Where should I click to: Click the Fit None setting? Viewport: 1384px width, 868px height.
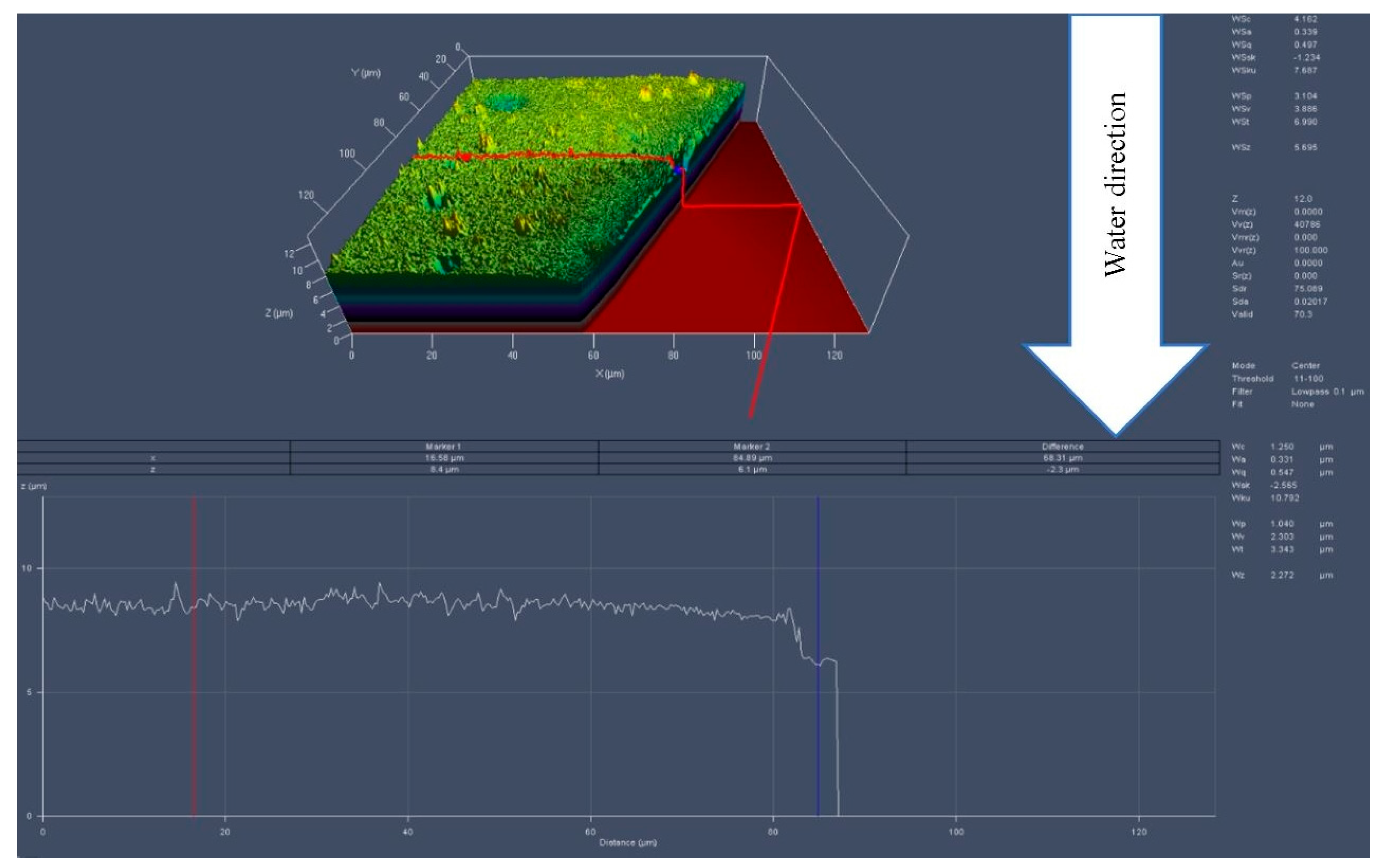coord(1302,404)
